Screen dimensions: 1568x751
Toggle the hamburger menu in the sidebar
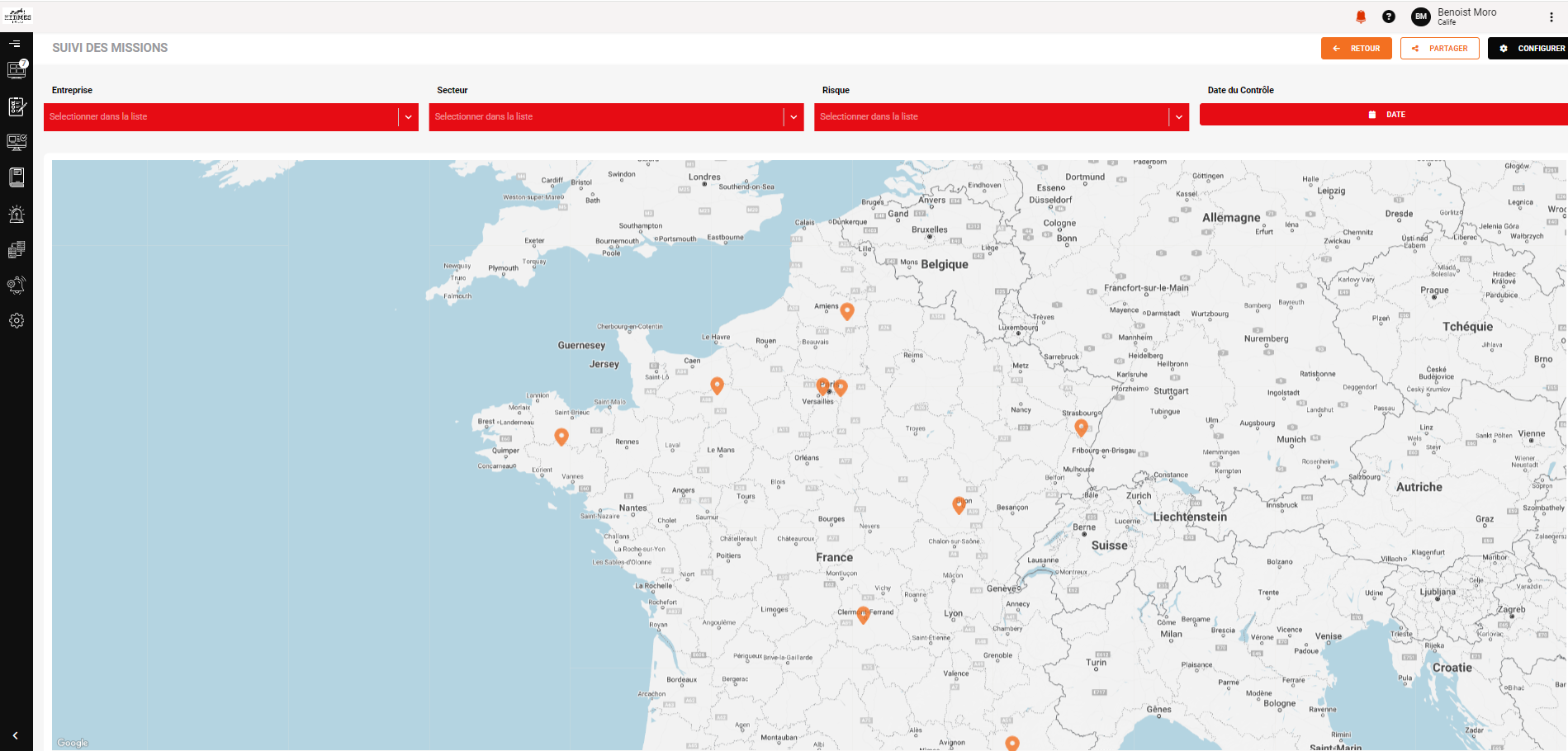coord(15,44)
